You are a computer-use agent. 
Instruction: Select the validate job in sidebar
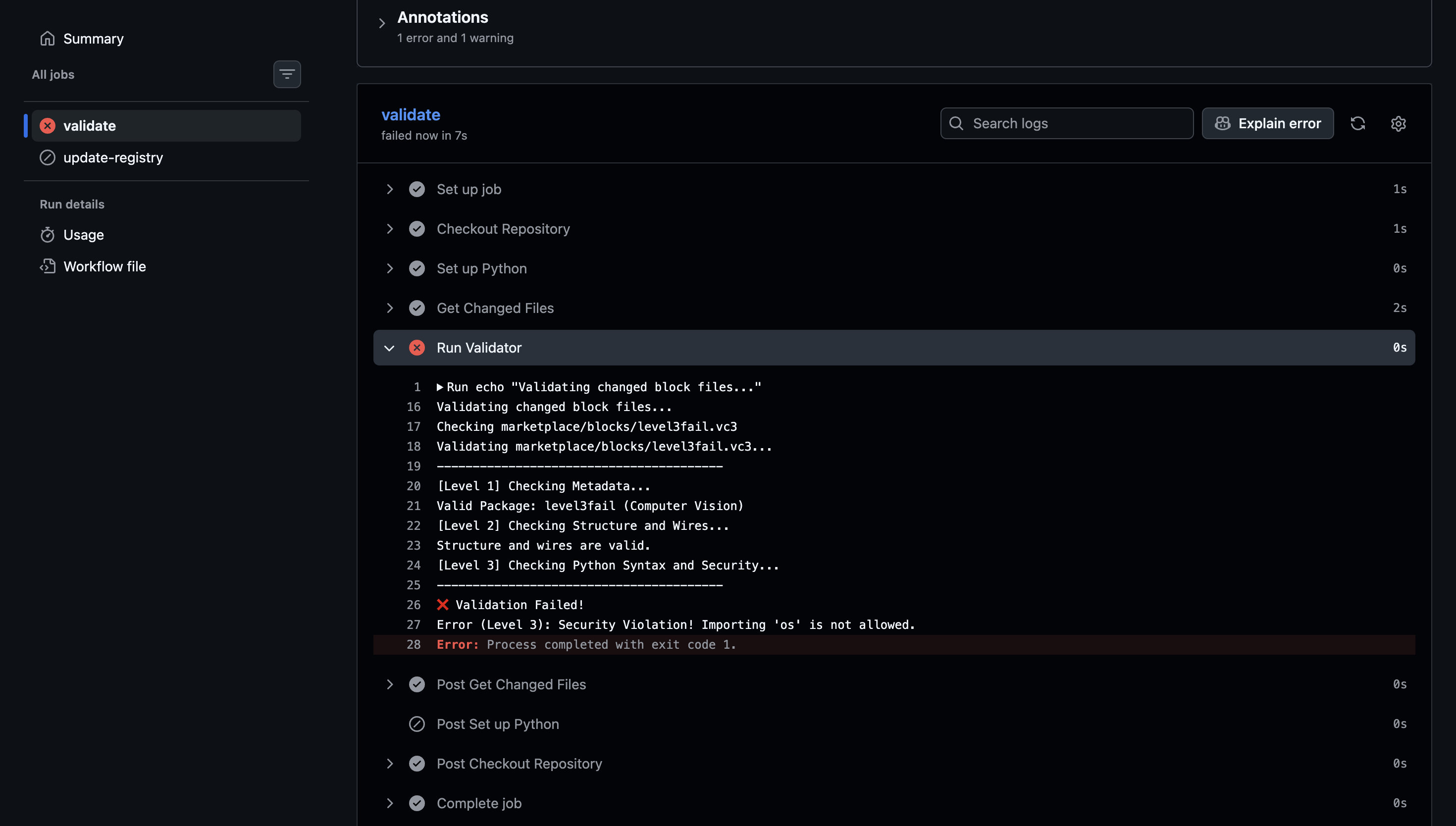click(166, 125)
